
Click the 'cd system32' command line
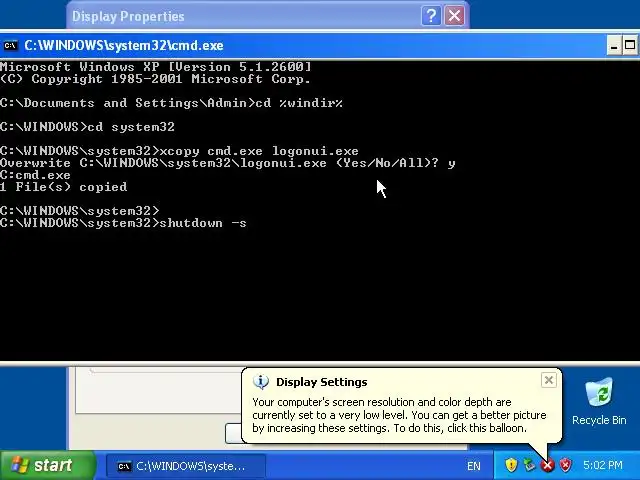point(87,127)
